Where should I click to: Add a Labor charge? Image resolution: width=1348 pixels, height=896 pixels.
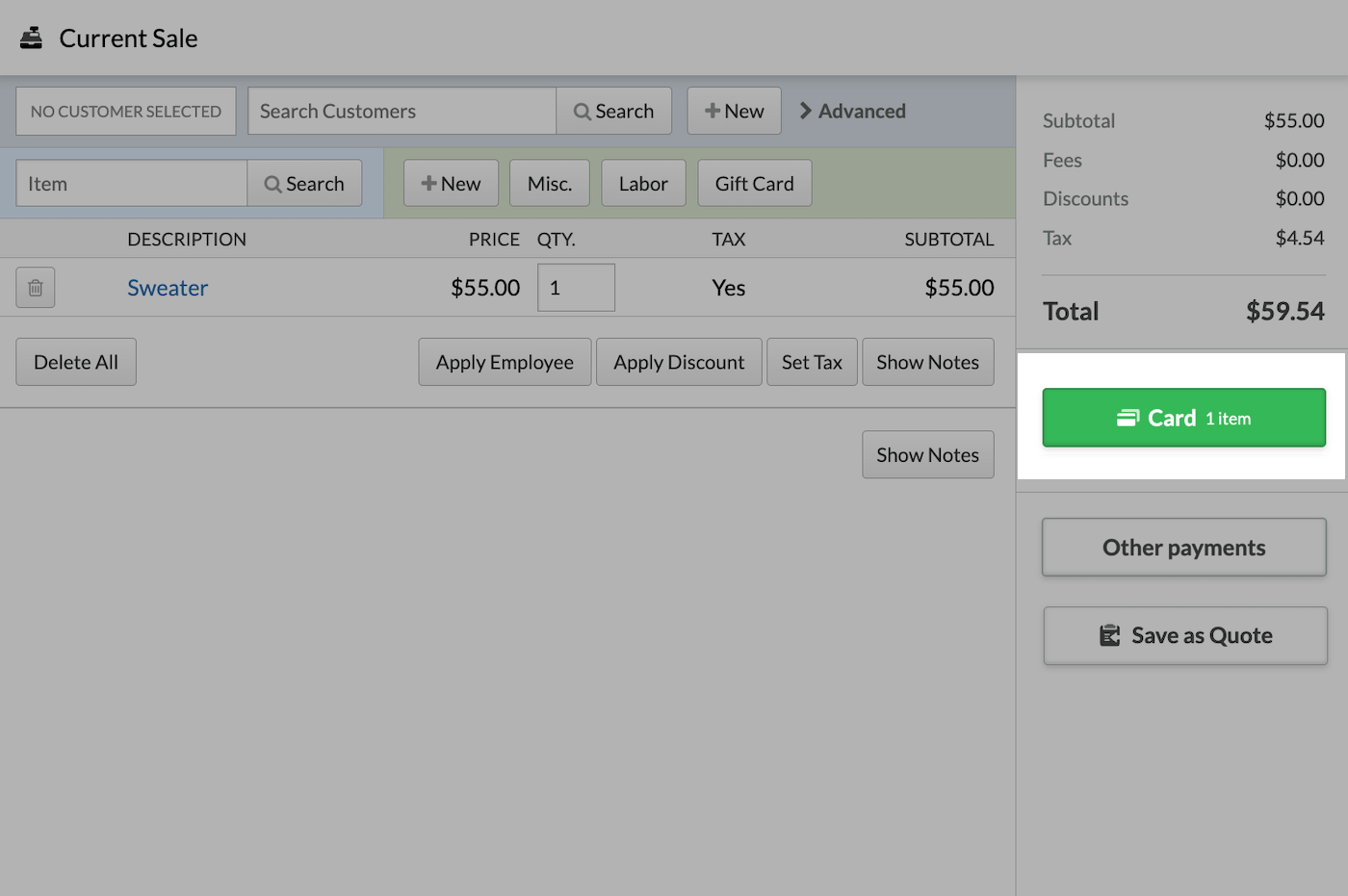(643, 184)
